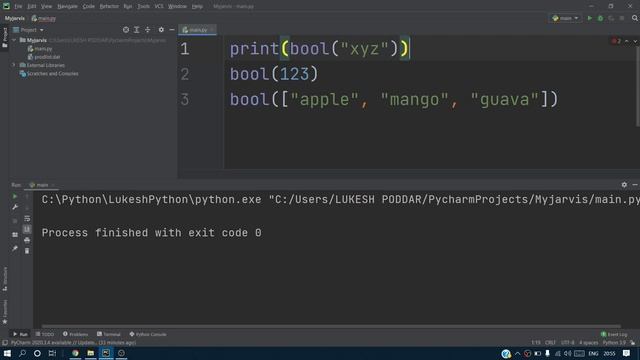
Task: Open Project panel settings gear
Action: 161,29
